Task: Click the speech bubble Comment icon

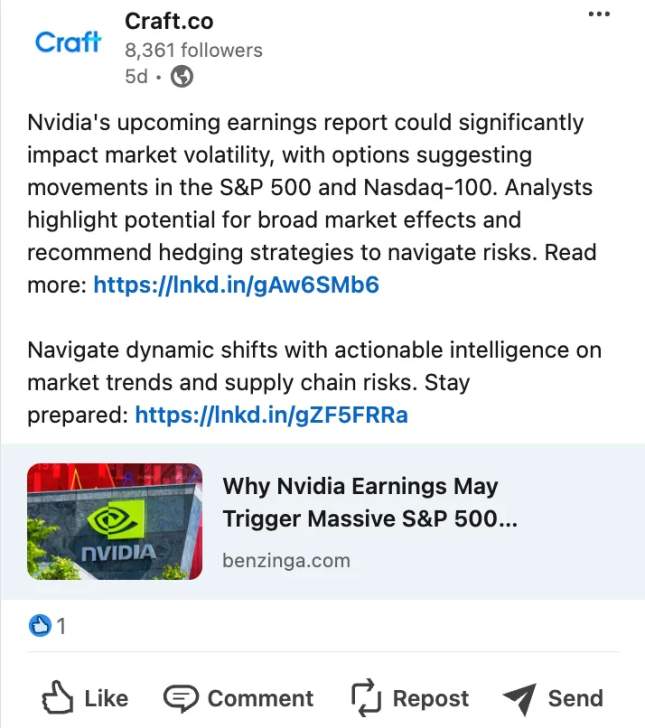Action: click(181, 698)
